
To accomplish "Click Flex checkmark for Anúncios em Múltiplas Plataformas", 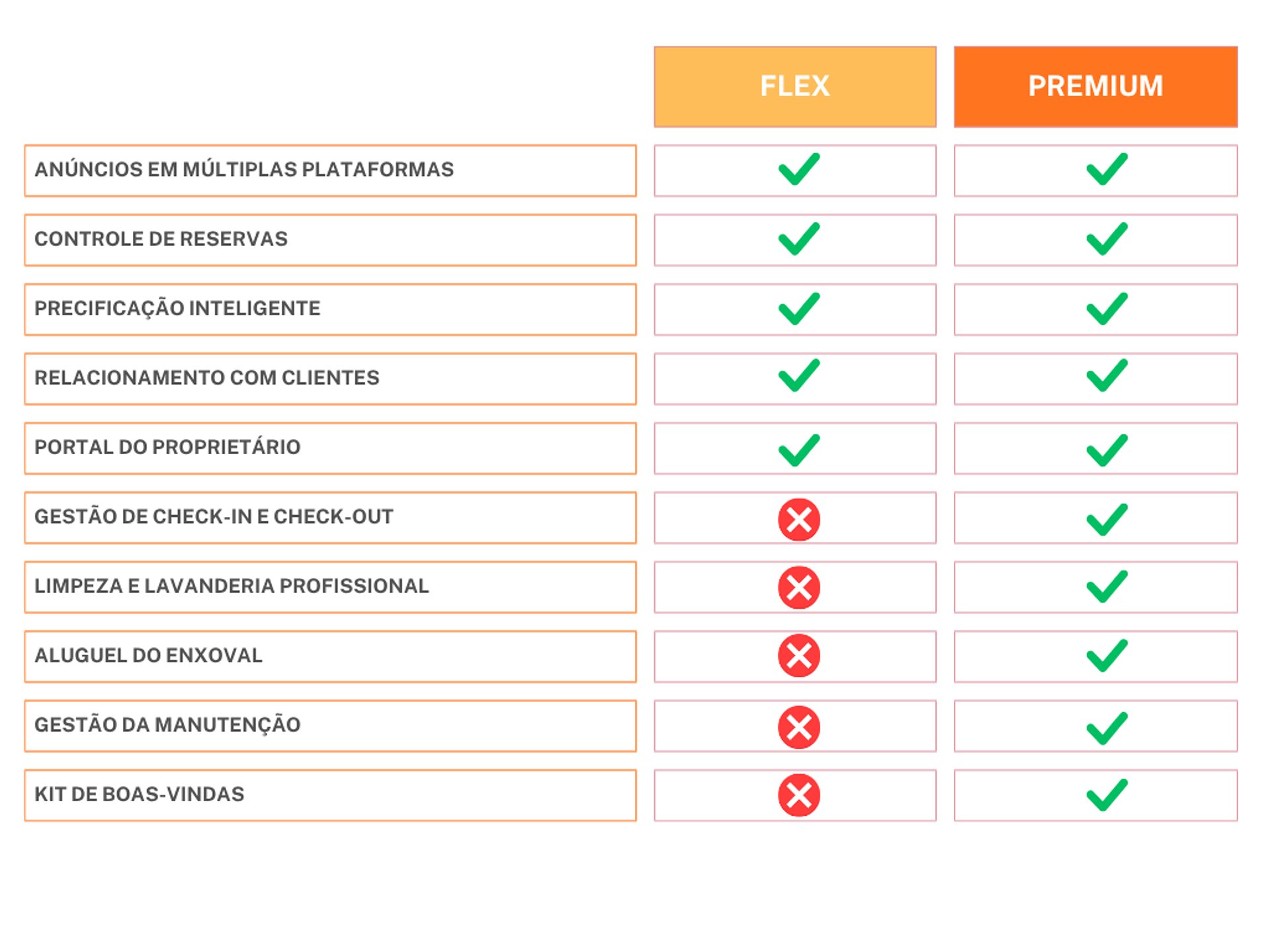I will pos(798,169).
